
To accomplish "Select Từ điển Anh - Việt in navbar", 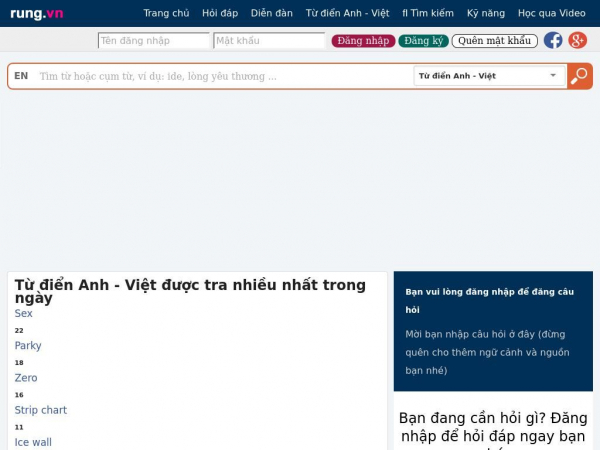I will pyautogui.click(x=347, y=13).
